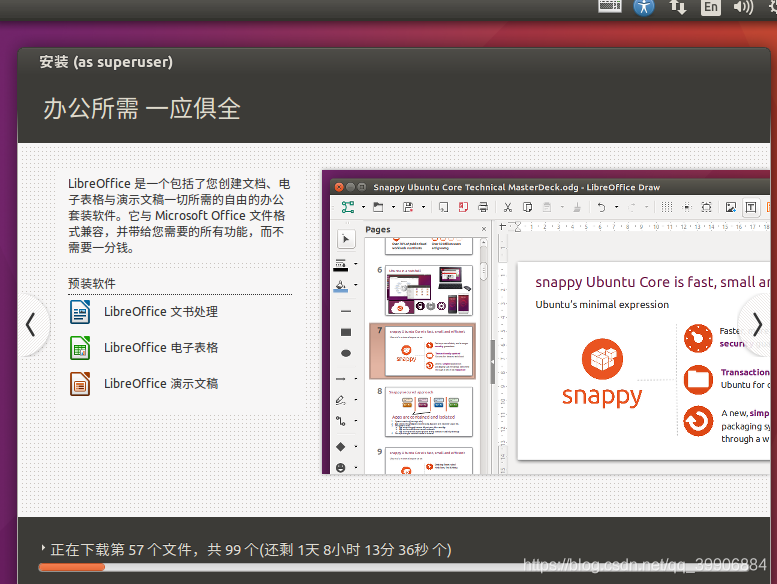Image resolution: width=777 pixels, height=584 pixels.
Task: Open the fill color dropdown arrow
Action: pos(356,285)
